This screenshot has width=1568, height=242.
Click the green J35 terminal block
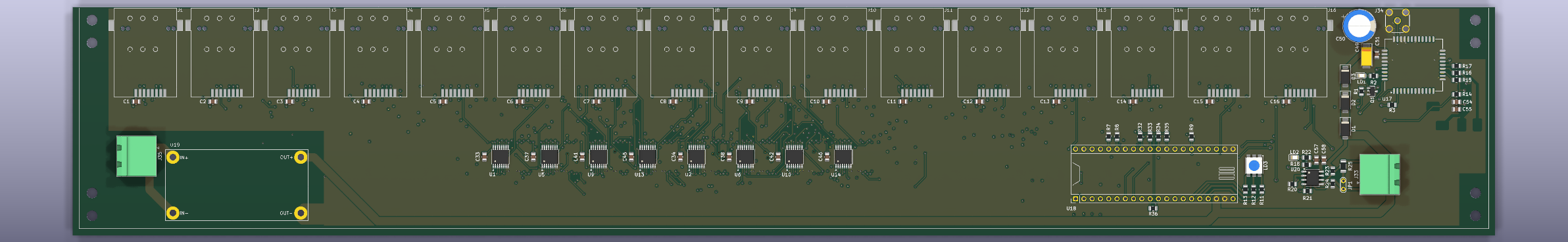click(137, 156)
